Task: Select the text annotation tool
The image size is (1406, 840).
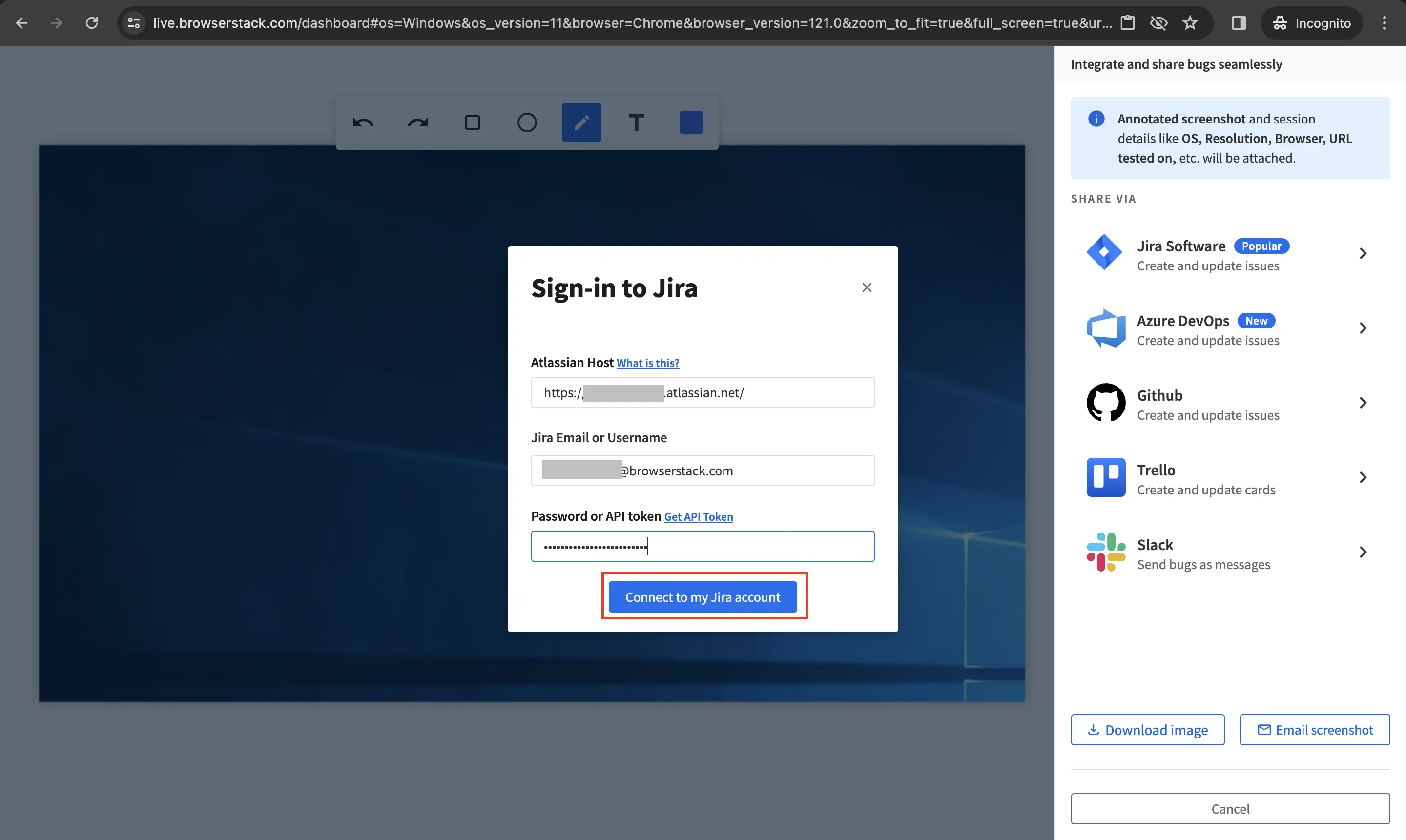Action: [636, 123]
